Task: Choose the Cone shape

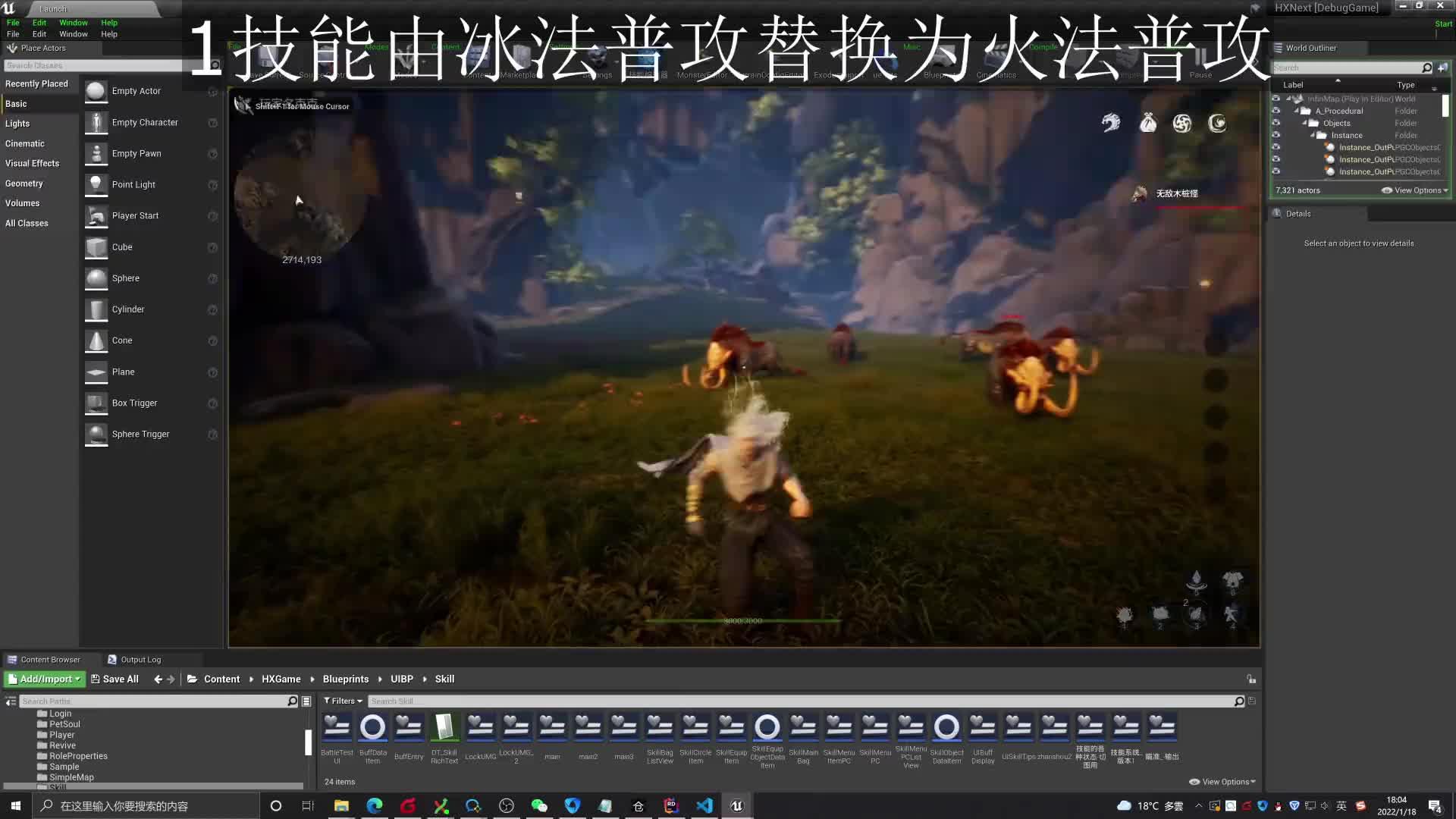Action: pos(150,340)
